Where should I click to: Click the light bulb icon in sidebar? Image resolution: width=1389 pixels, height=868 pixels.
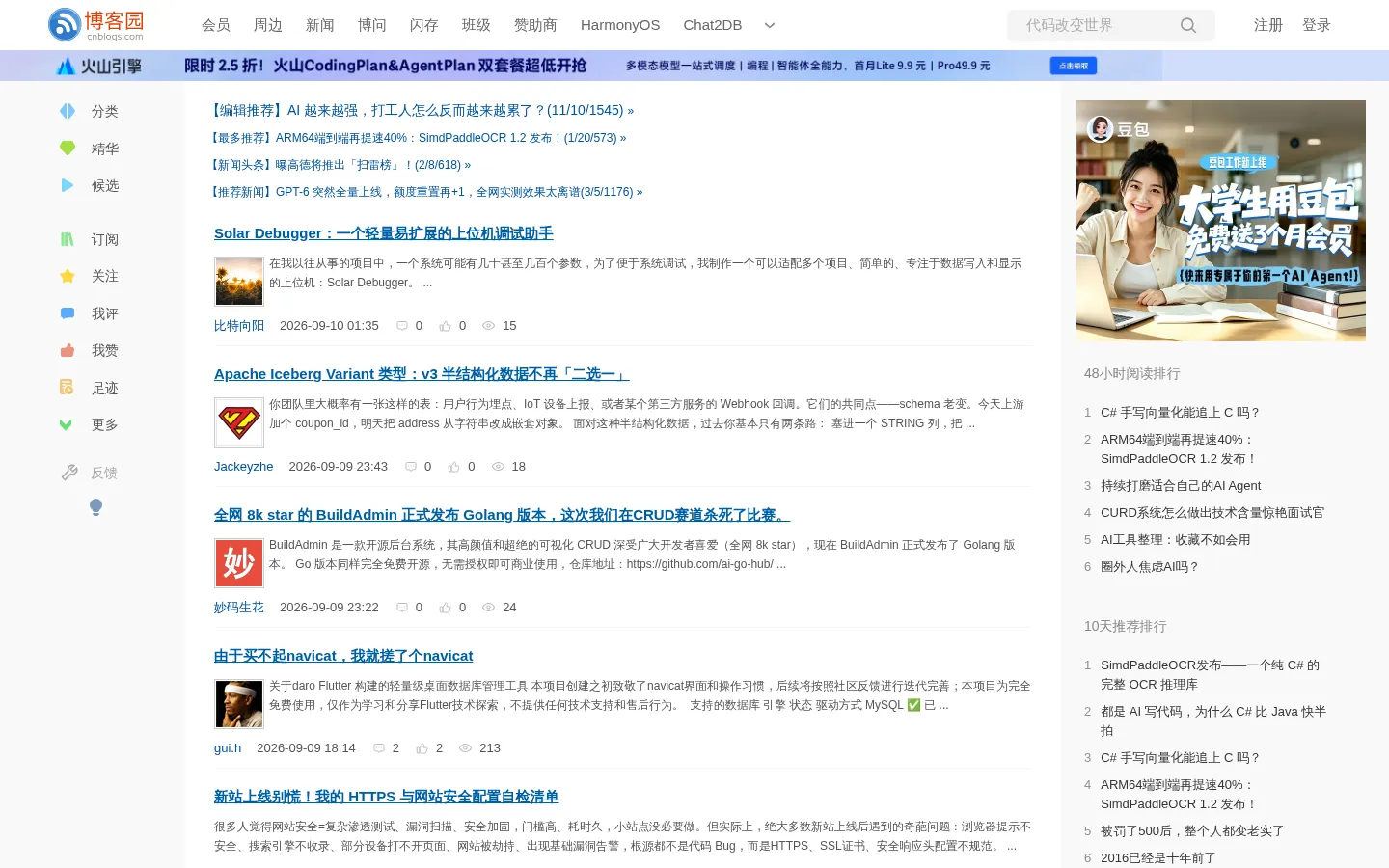click(x=95, y=507)
